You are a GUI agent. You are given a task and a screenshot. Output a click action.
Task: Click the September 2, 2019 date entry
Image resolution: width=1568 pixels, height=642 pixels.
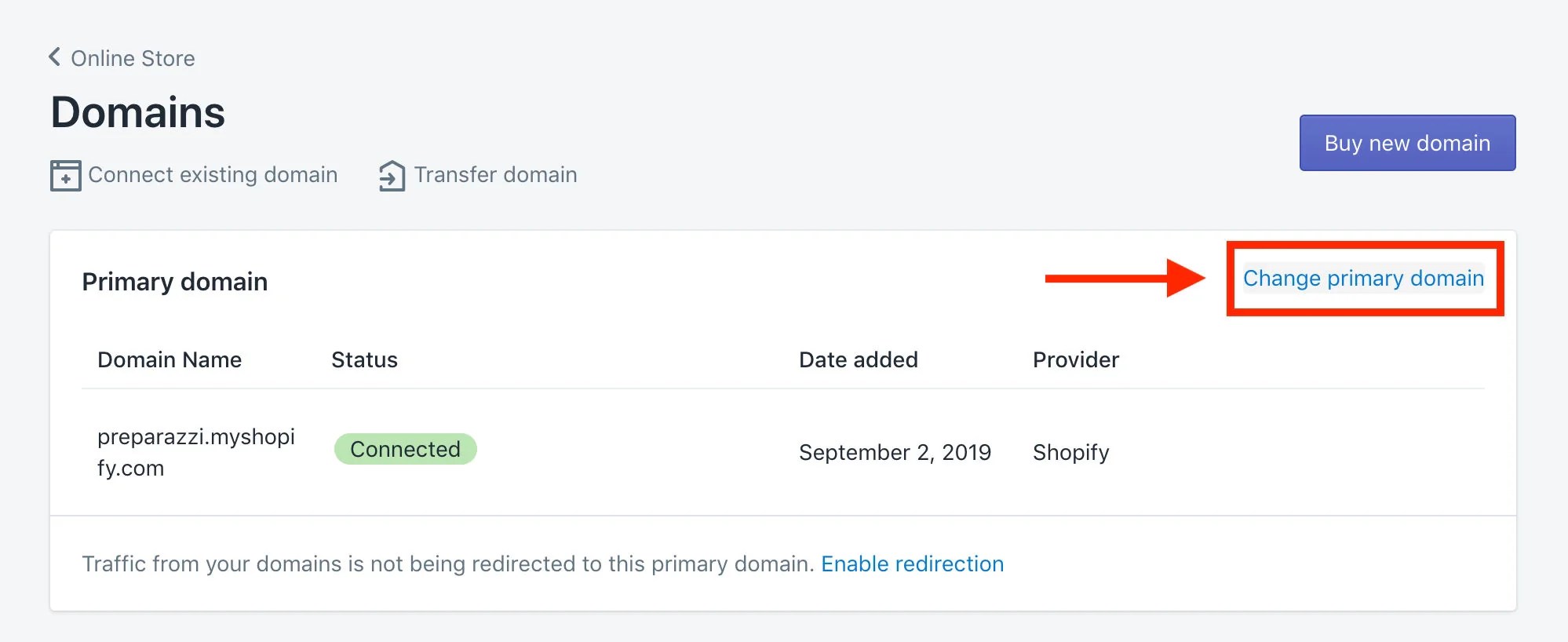coord(895,452)
